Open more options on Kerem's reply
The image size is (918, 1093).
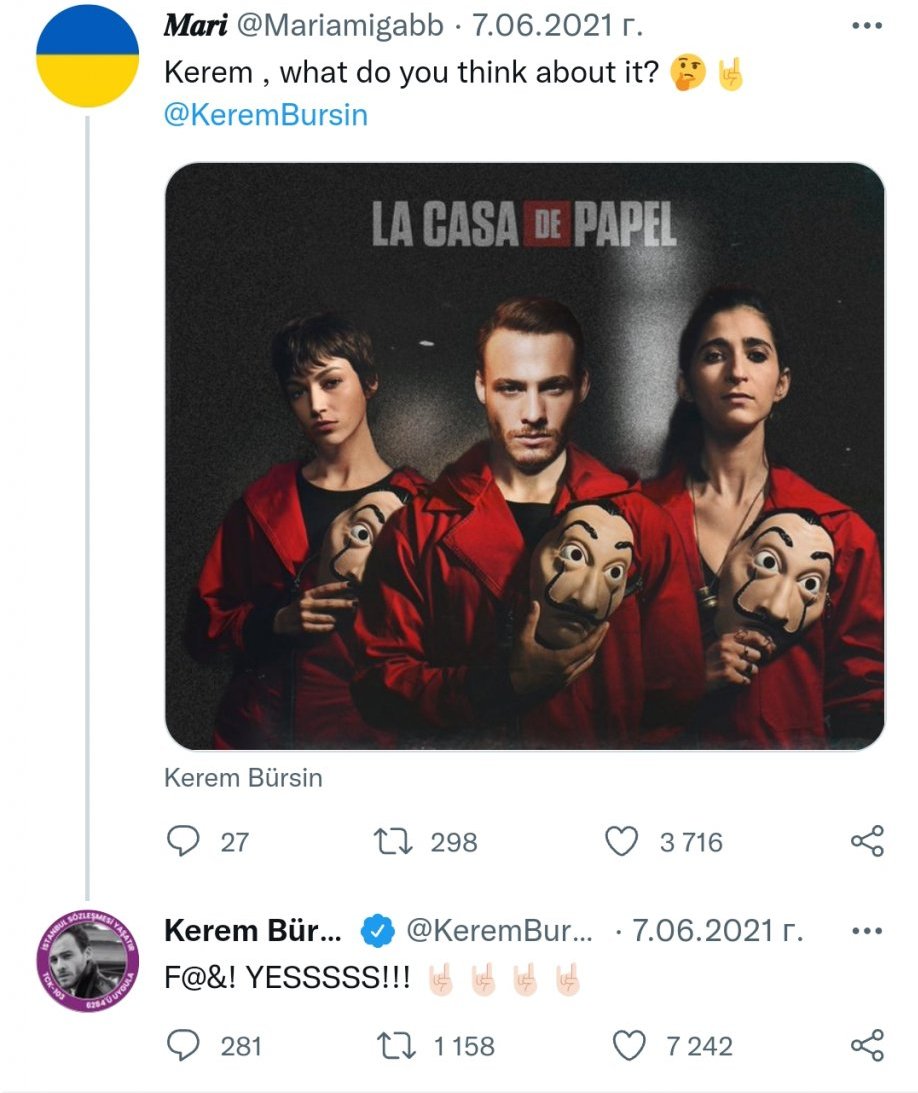866,931
